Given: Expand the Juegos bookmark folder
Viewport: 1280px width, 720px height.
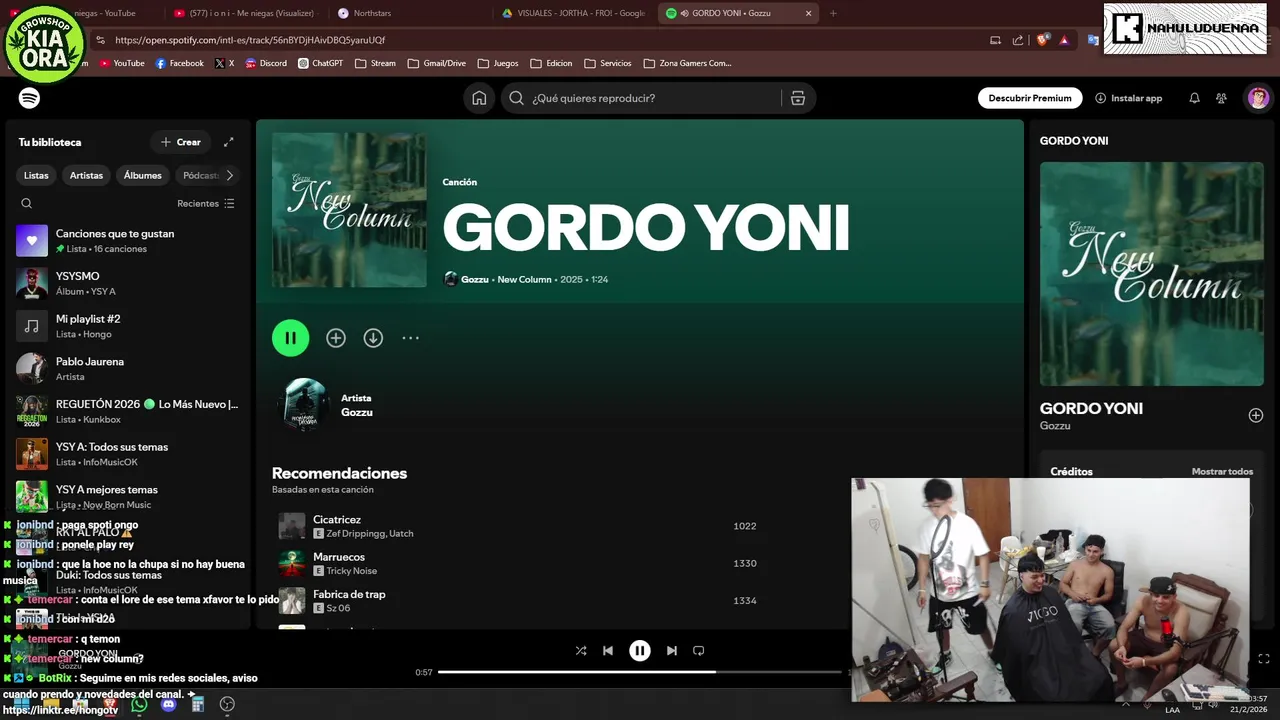Looking at the screenshot, I should tap(498, 63).
